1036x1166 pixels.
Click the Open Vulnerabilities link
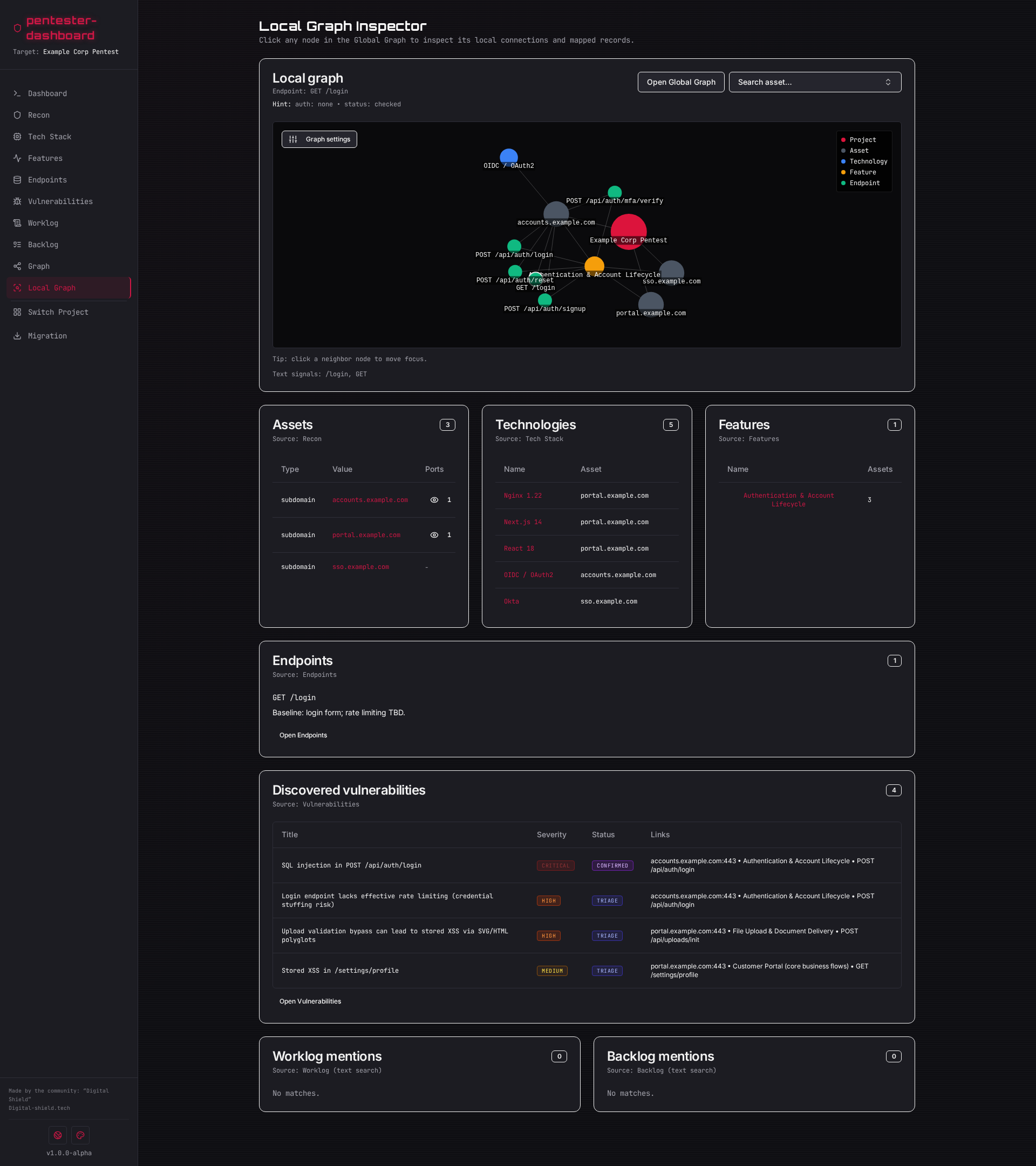pyautogui.click(x=310, y=1001)
